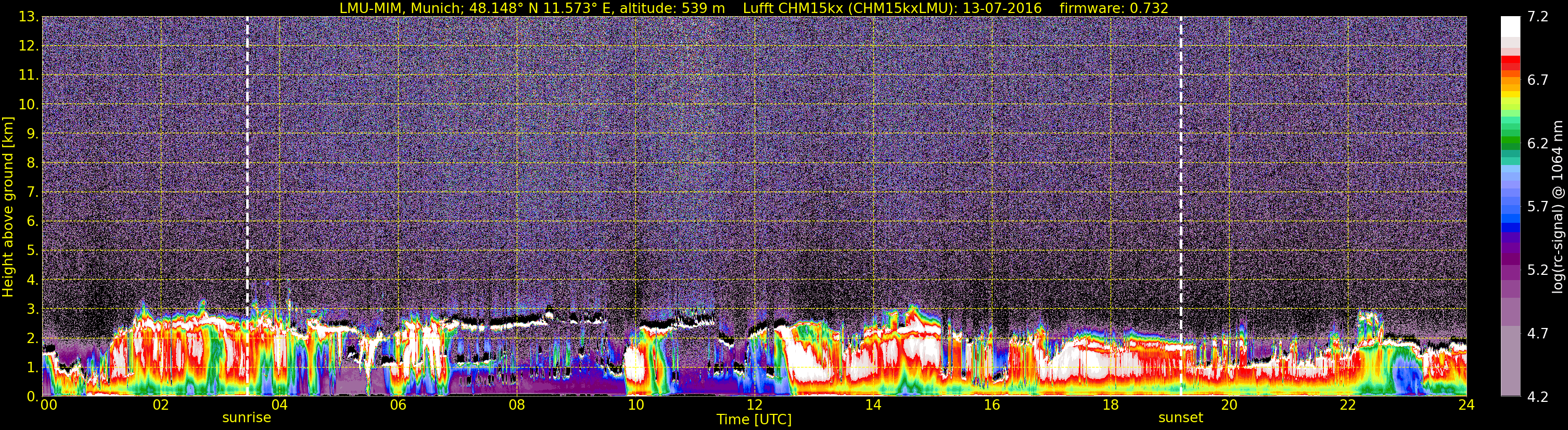Screen dimensions: 1568x430
Task: Click the 4.2 value at the colorbar bottom
Action: click(x=1538, y=397)
